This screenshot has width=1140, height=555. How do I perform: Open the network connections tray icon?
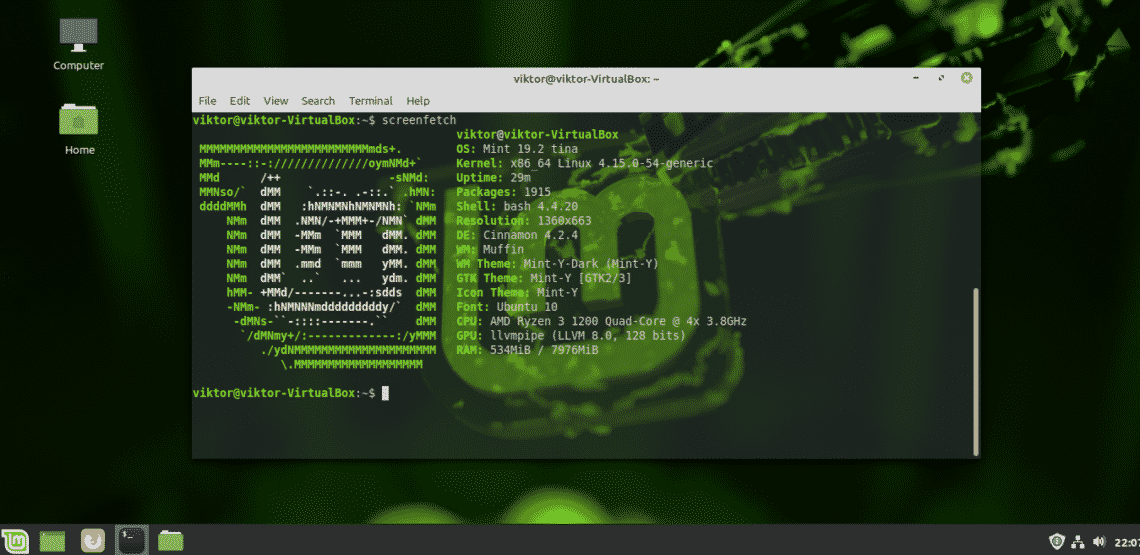point(1078,541)
